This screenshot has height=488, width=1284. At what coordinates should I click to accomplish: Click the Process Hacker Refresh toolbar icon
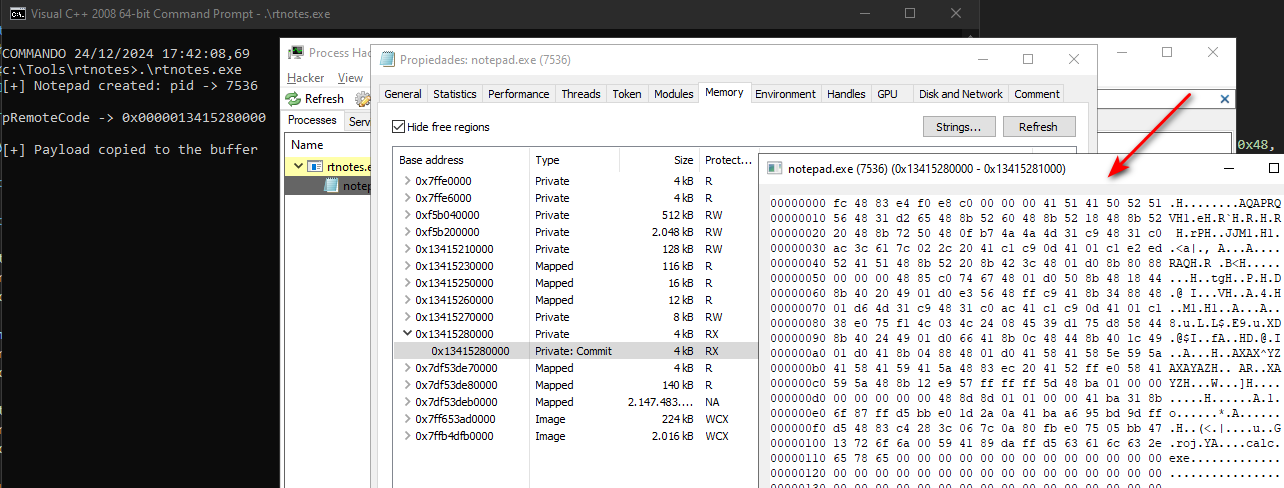pyautogui.click(x=293, y=99)
